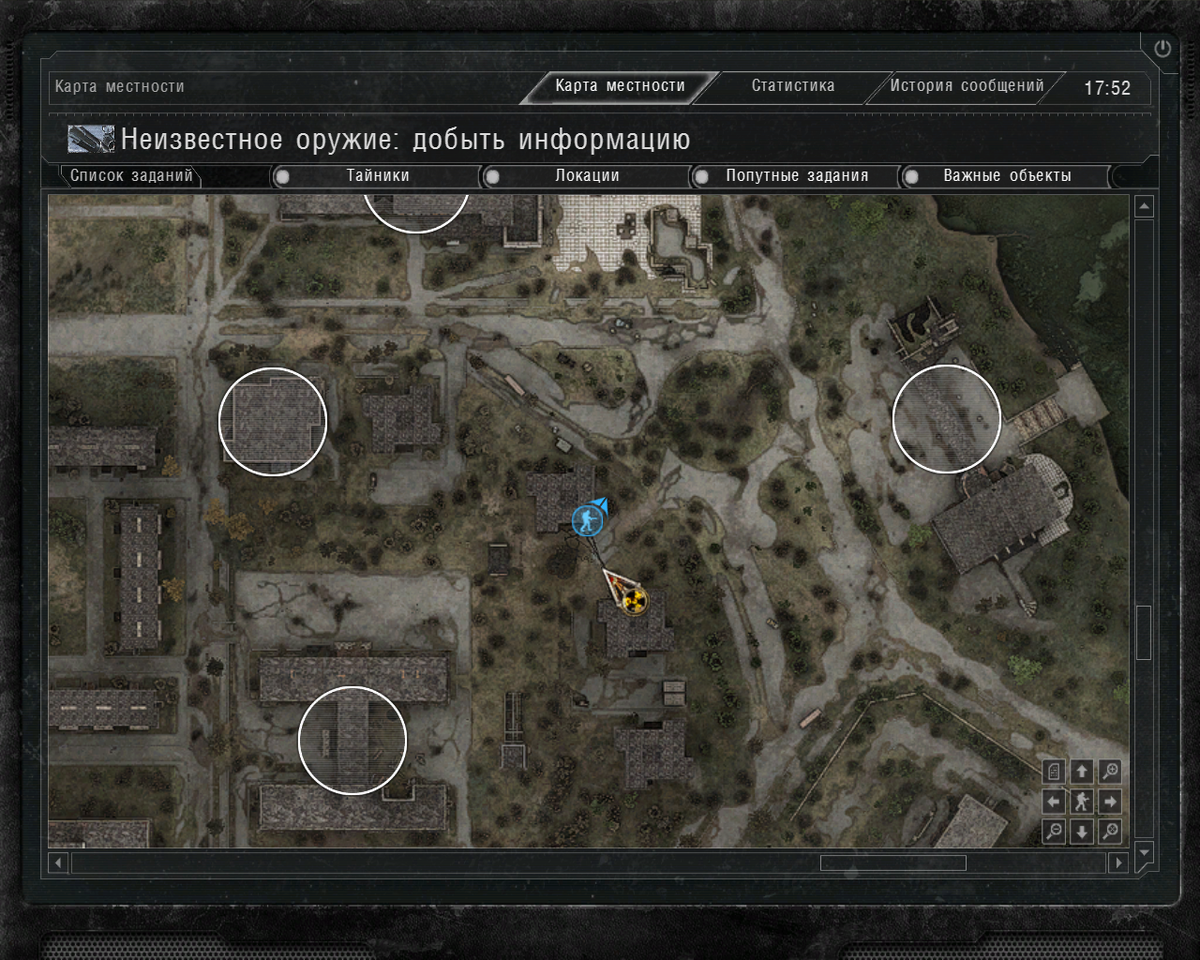
Task: Select the yellow radiation quest marker
Action: (634, 602)
